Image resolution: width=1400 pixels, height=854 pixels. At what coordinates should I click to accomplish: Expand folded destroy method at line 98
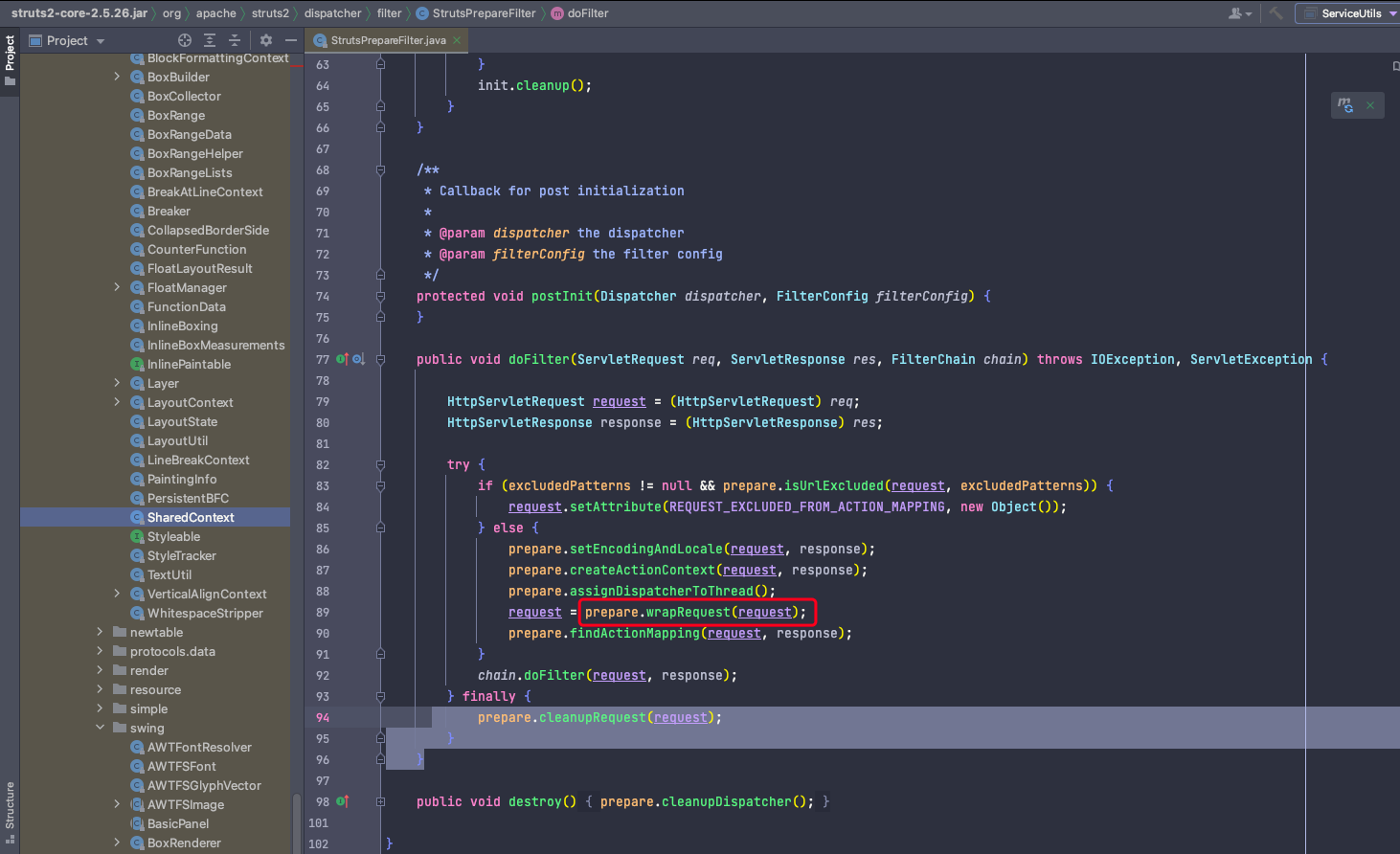pyautogui.click(x=380, y=802)
